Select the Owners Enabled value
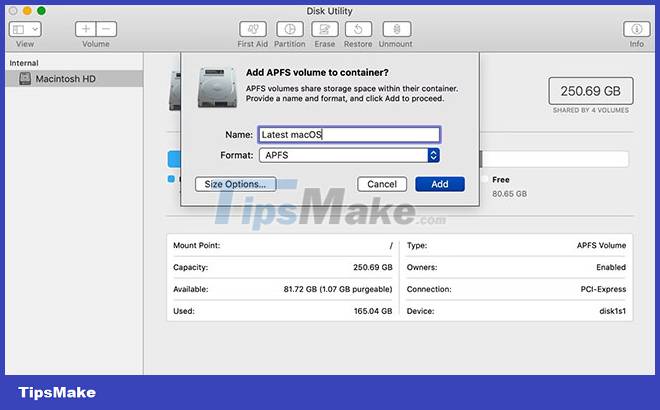The width and height of the screenshot is (660, 410). 611,267
